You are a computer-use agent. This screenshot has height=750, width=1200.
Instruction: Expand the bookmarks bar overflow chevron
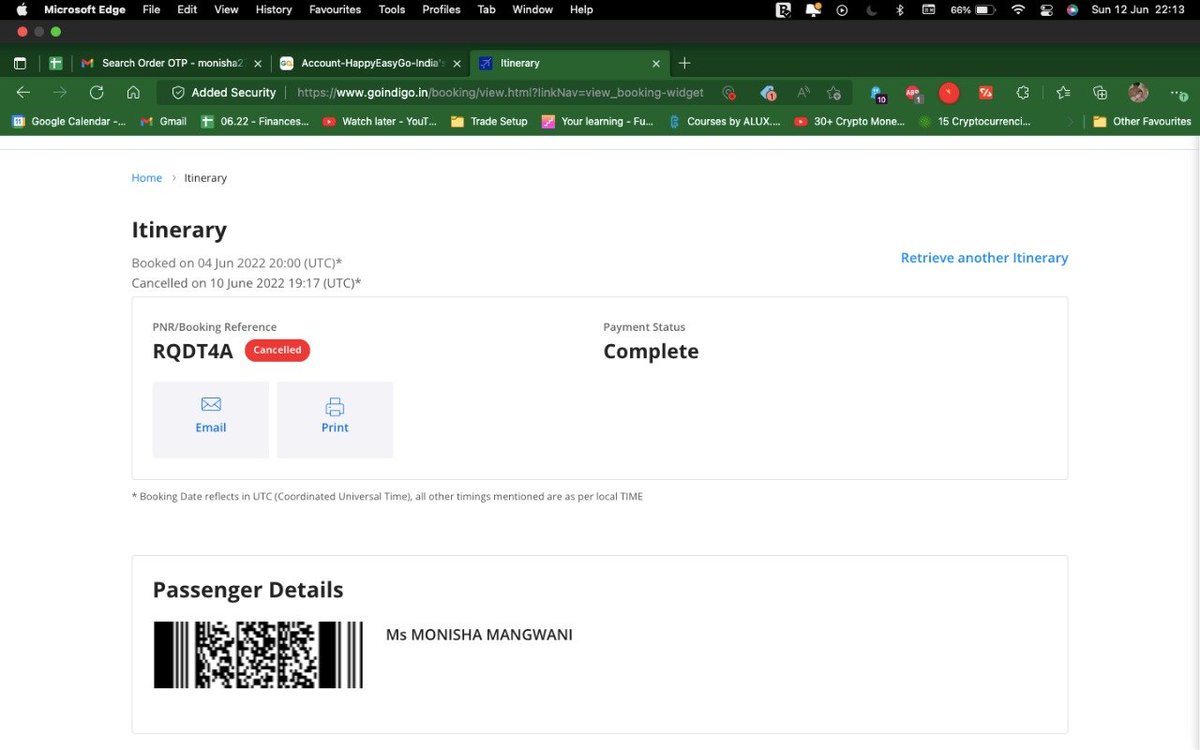tap(1071, 121)
